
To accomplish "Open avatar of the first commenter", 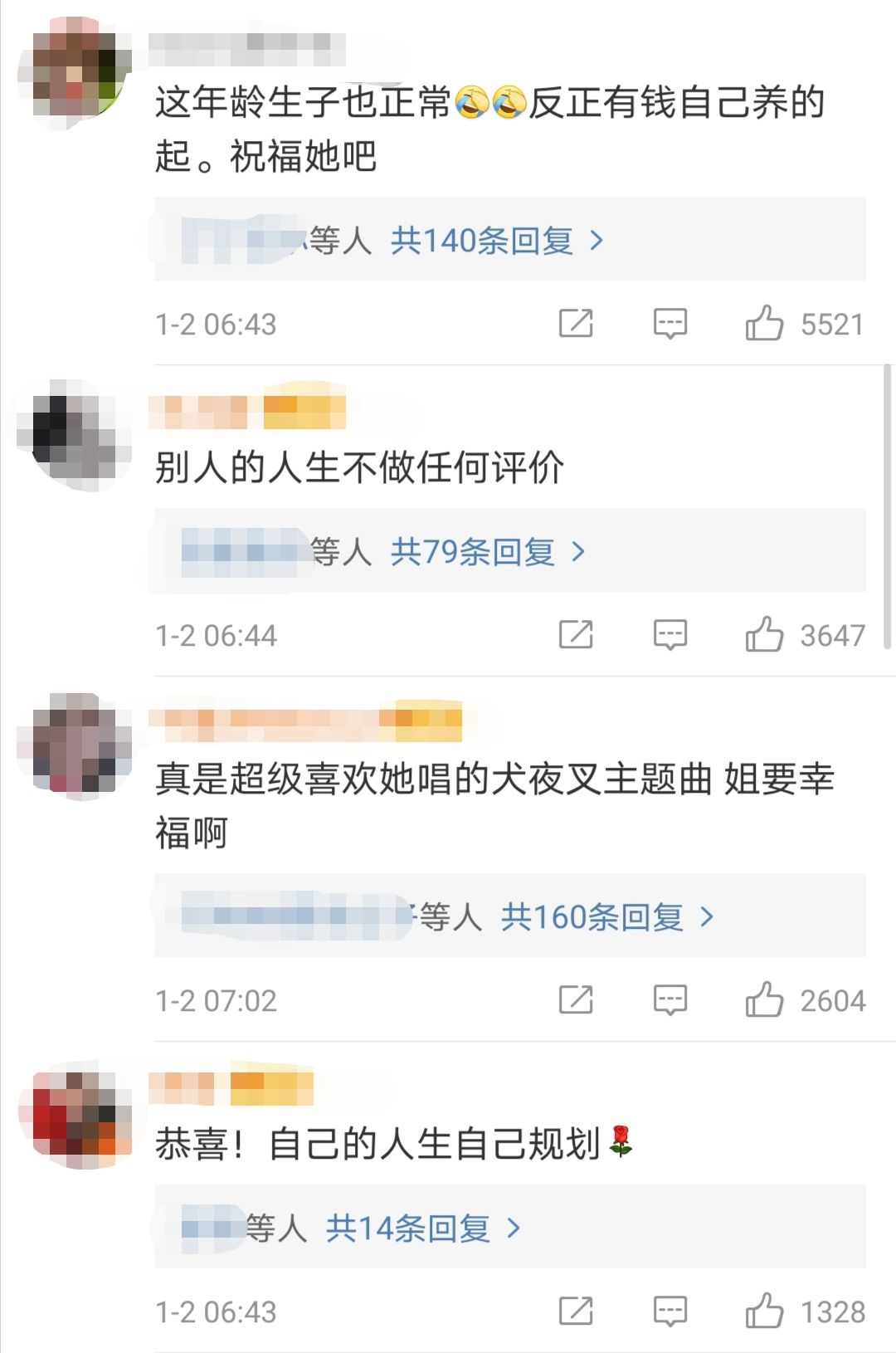I will pyautogui.click(x=75, y=72).
